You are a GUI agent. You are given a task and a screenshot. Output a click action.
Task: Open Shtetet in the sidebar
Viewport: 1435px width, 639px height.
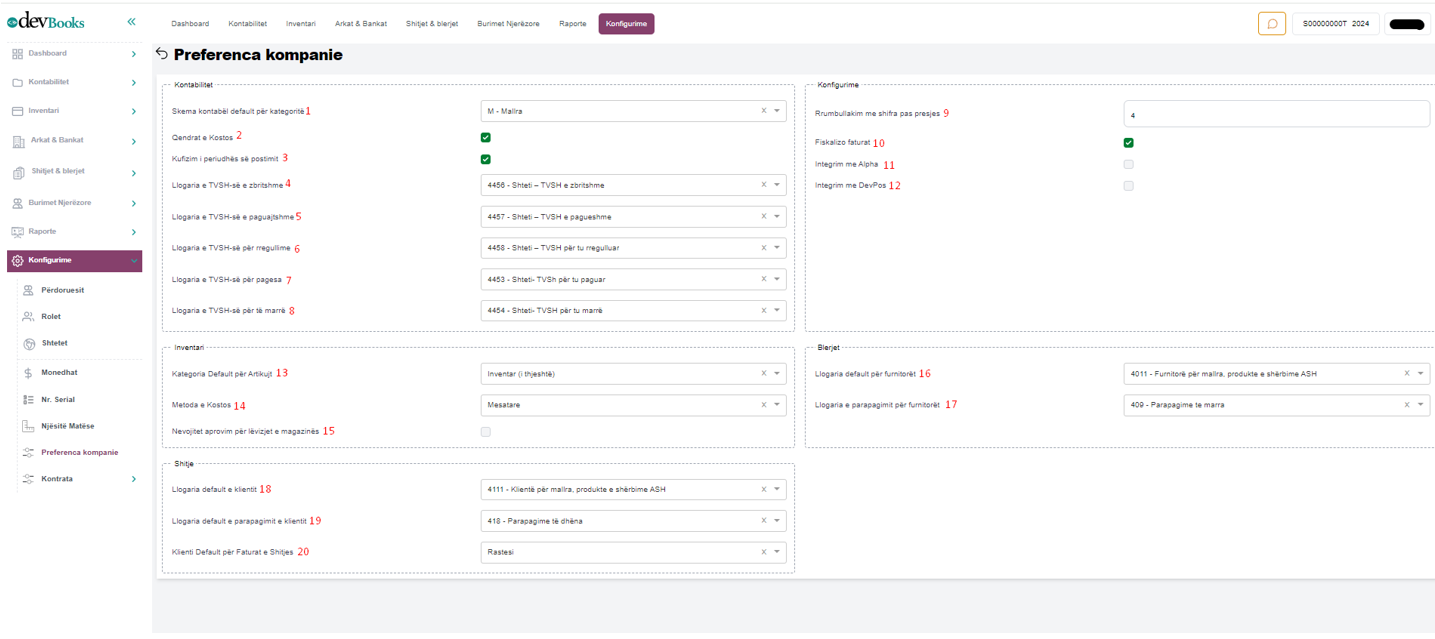click(54, 343)
